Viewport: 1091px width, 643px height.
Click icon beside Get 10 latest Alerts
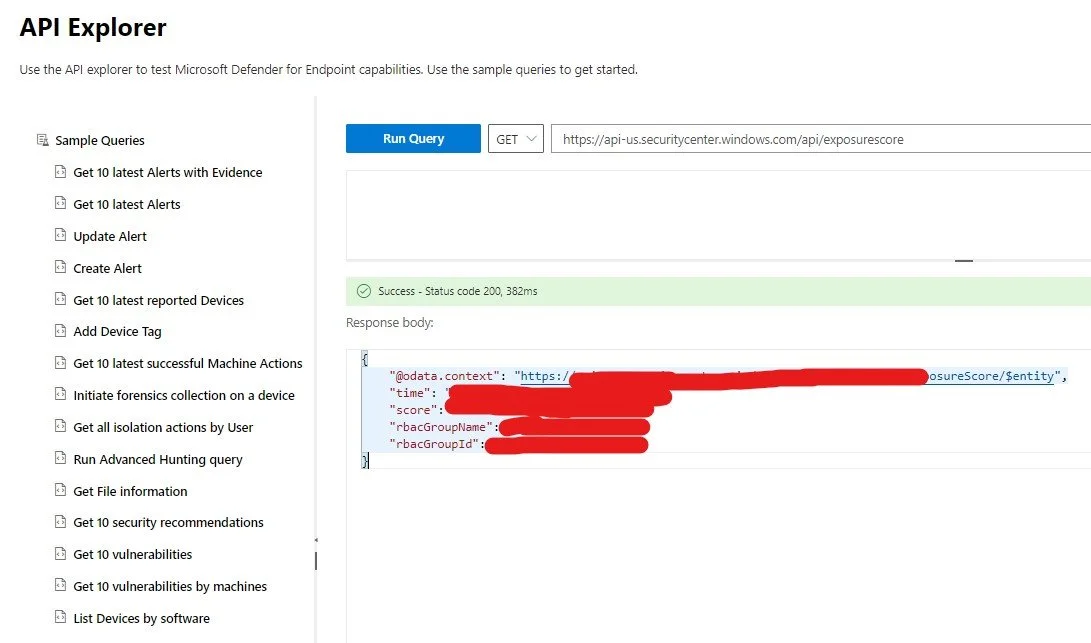click(61, 203)
